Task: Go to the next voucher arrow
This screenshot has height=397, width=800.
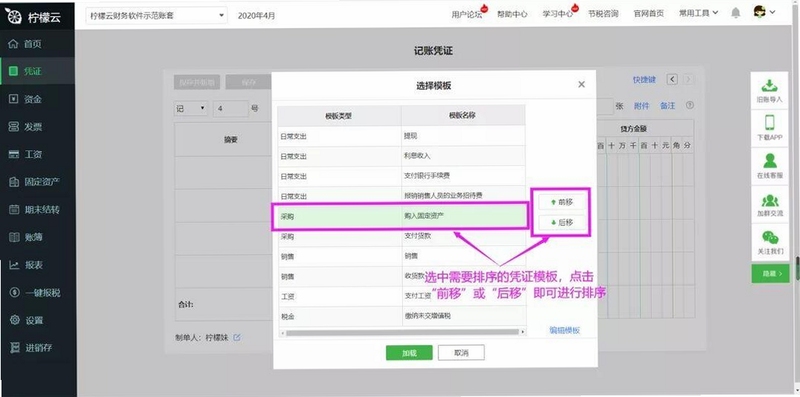Action: click(x=688, y=79)
